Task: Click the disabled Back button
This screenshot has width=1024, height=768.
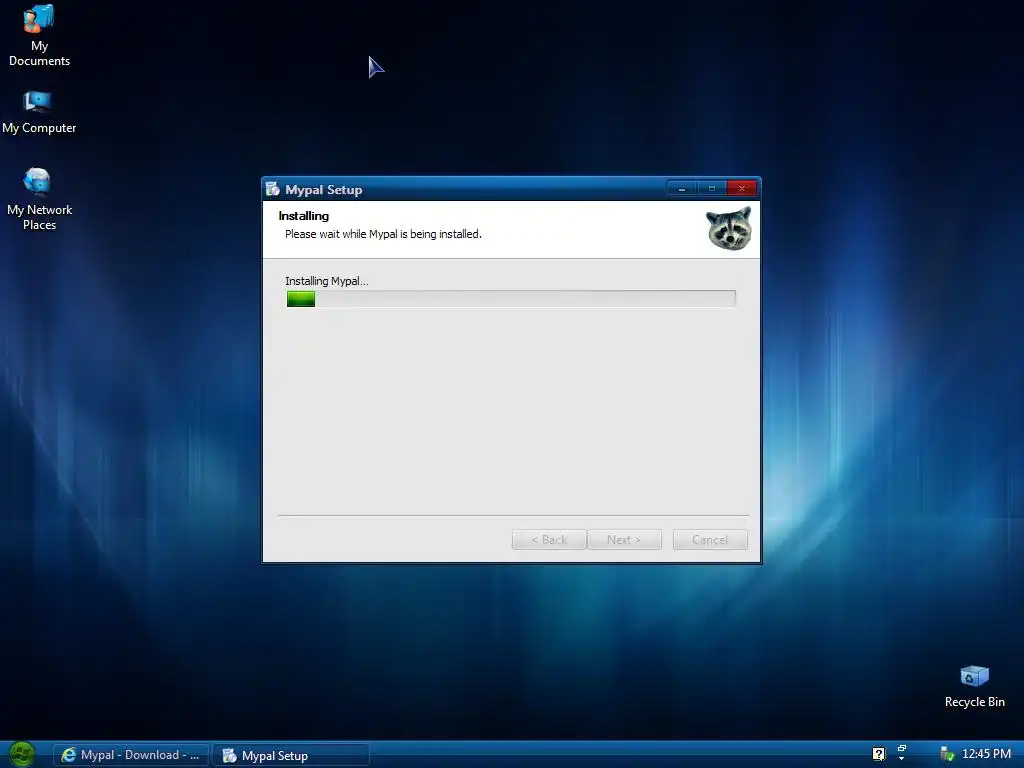Action: 549,539
